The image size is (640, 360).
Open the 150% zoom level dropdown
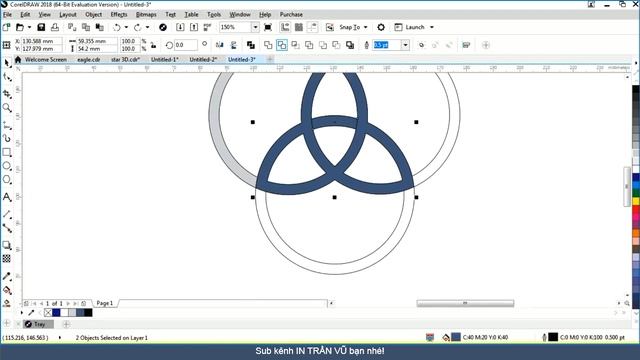pyautogui.click(x=255, y=27)
